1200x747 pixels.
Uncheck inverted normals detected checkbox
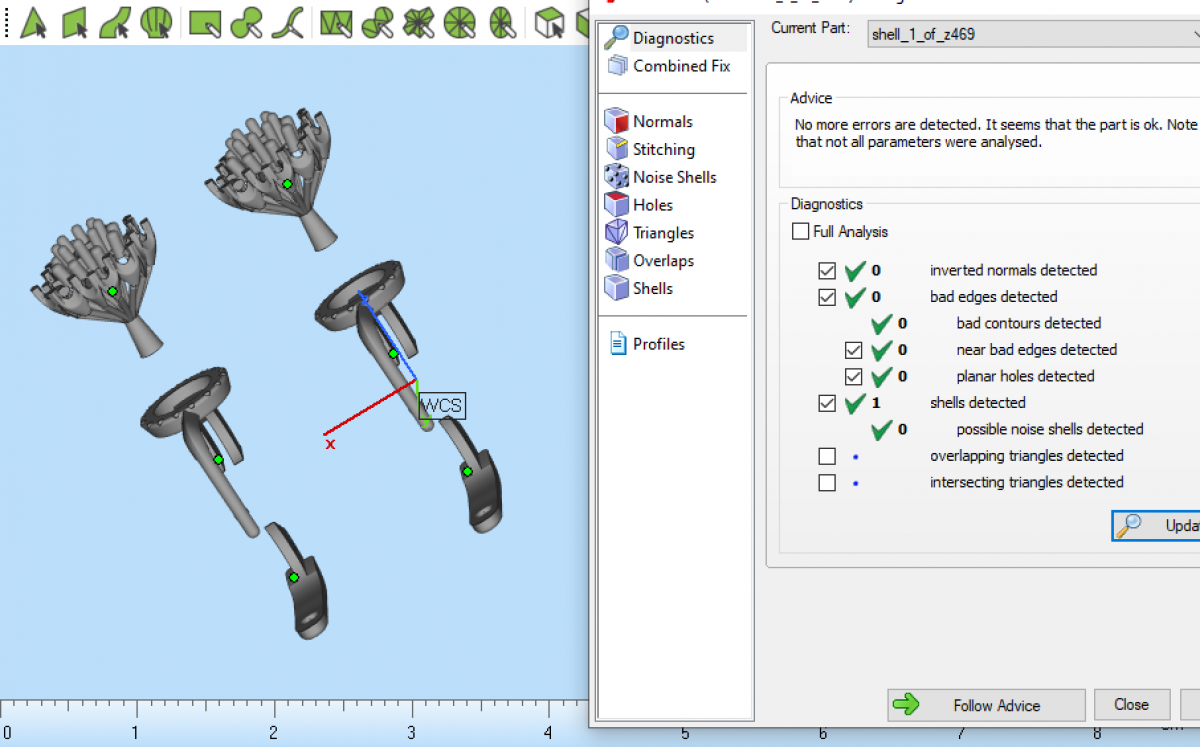(827, 271)
